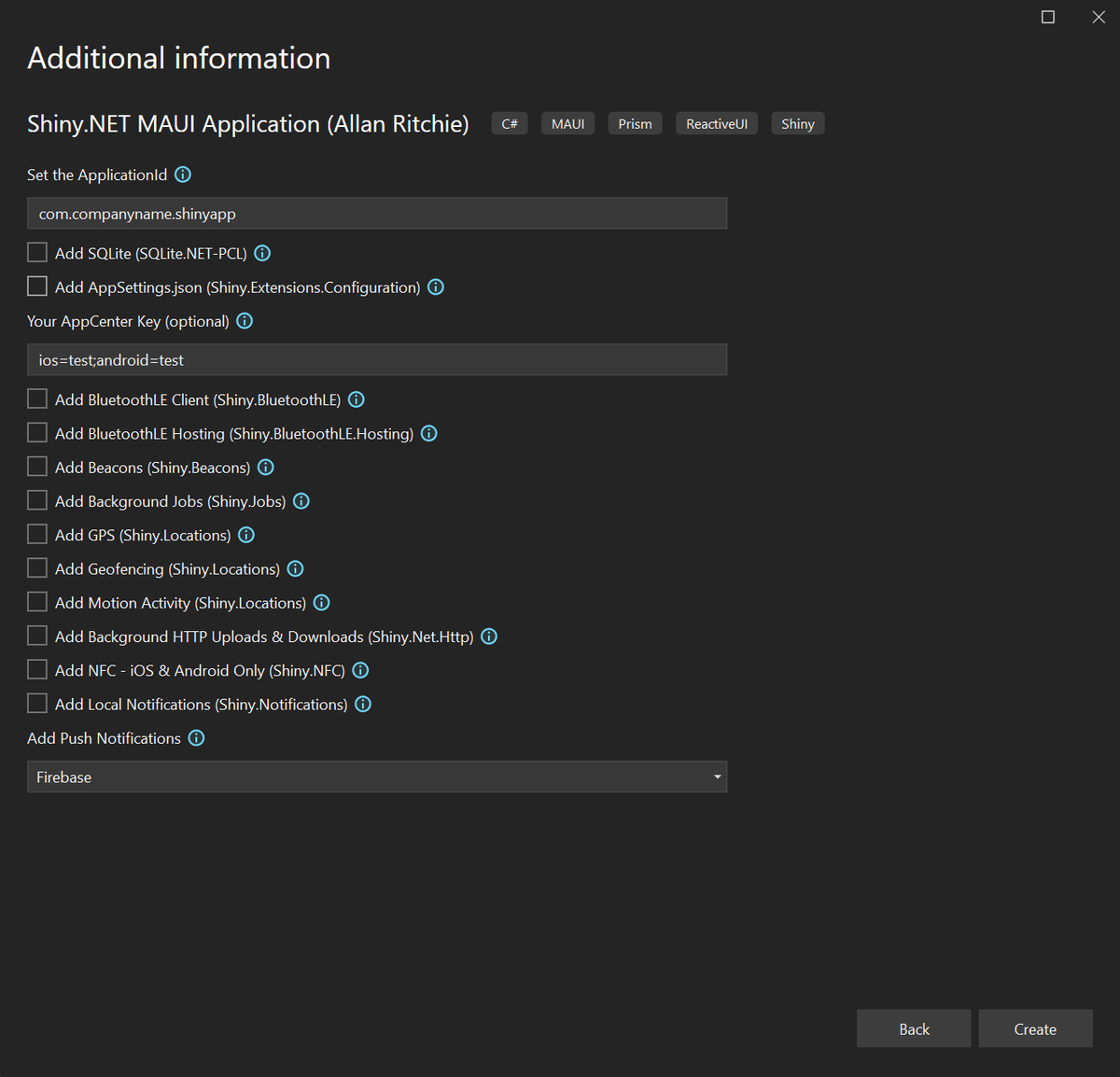This screenshot has height=1077, width=1120.
Task: Check Add BluetoothLE Hosting option
Action: click(37, 433)
